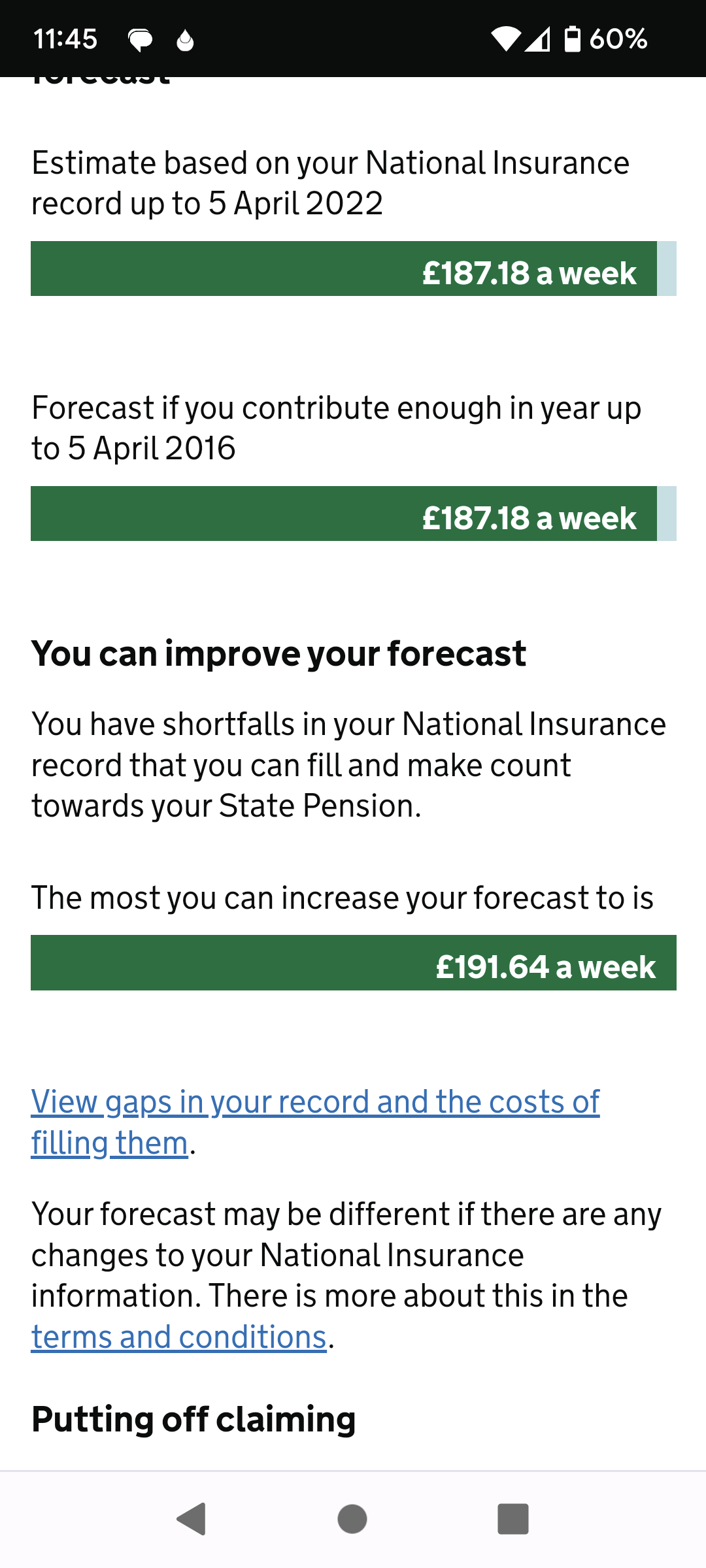This screenshot has height=1568, width=706.
Task: Tap the first £187.18 a week bar
Action: [344, 269]
